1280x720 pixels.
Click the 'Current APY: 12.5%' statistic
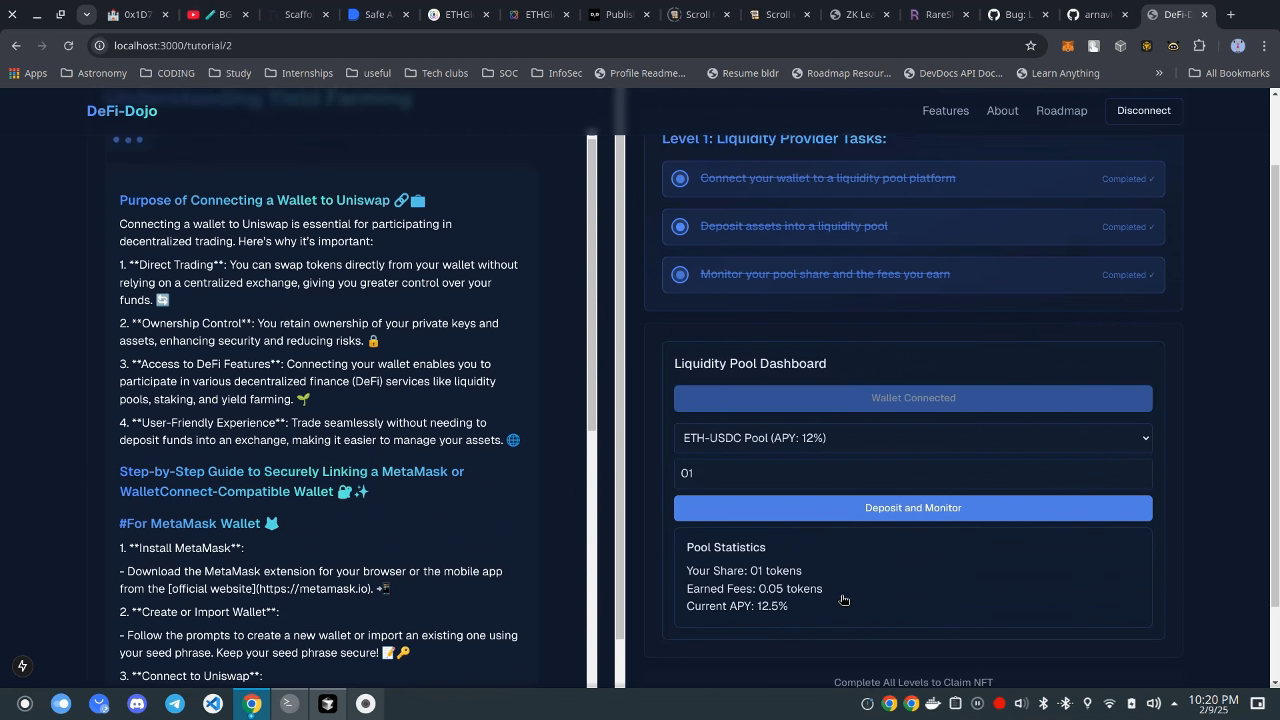tap(737, 606)
